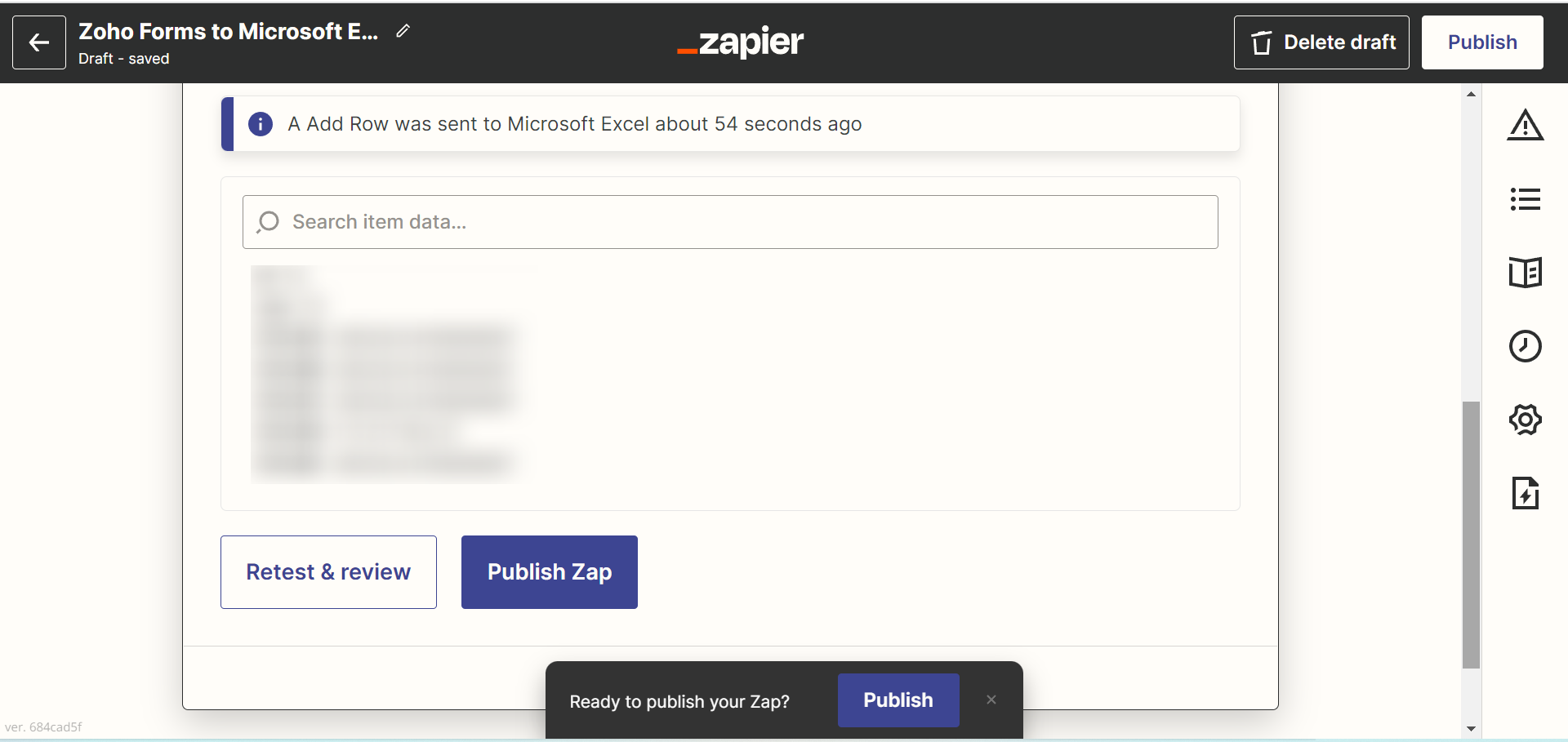Open Zap settings gear icon
Viewport: 1568px width, 742px height.
(x=1525, y=420)
